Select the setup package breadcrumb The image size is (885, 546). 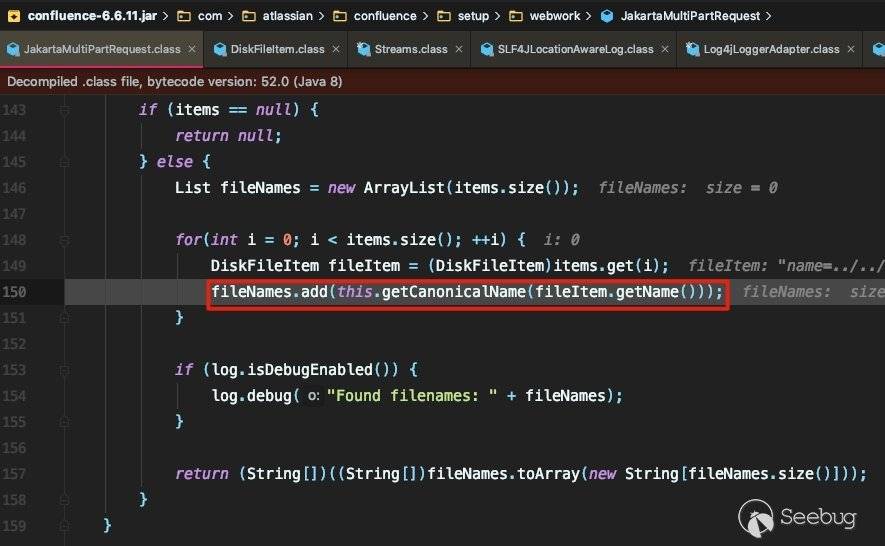tap(473, 16)
